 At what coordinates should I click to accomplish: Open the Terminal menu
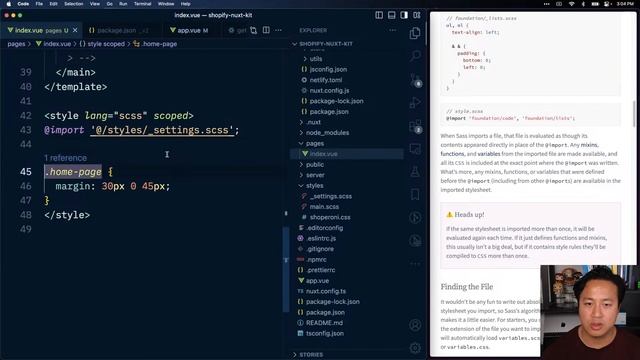click(x=142, y=4)
